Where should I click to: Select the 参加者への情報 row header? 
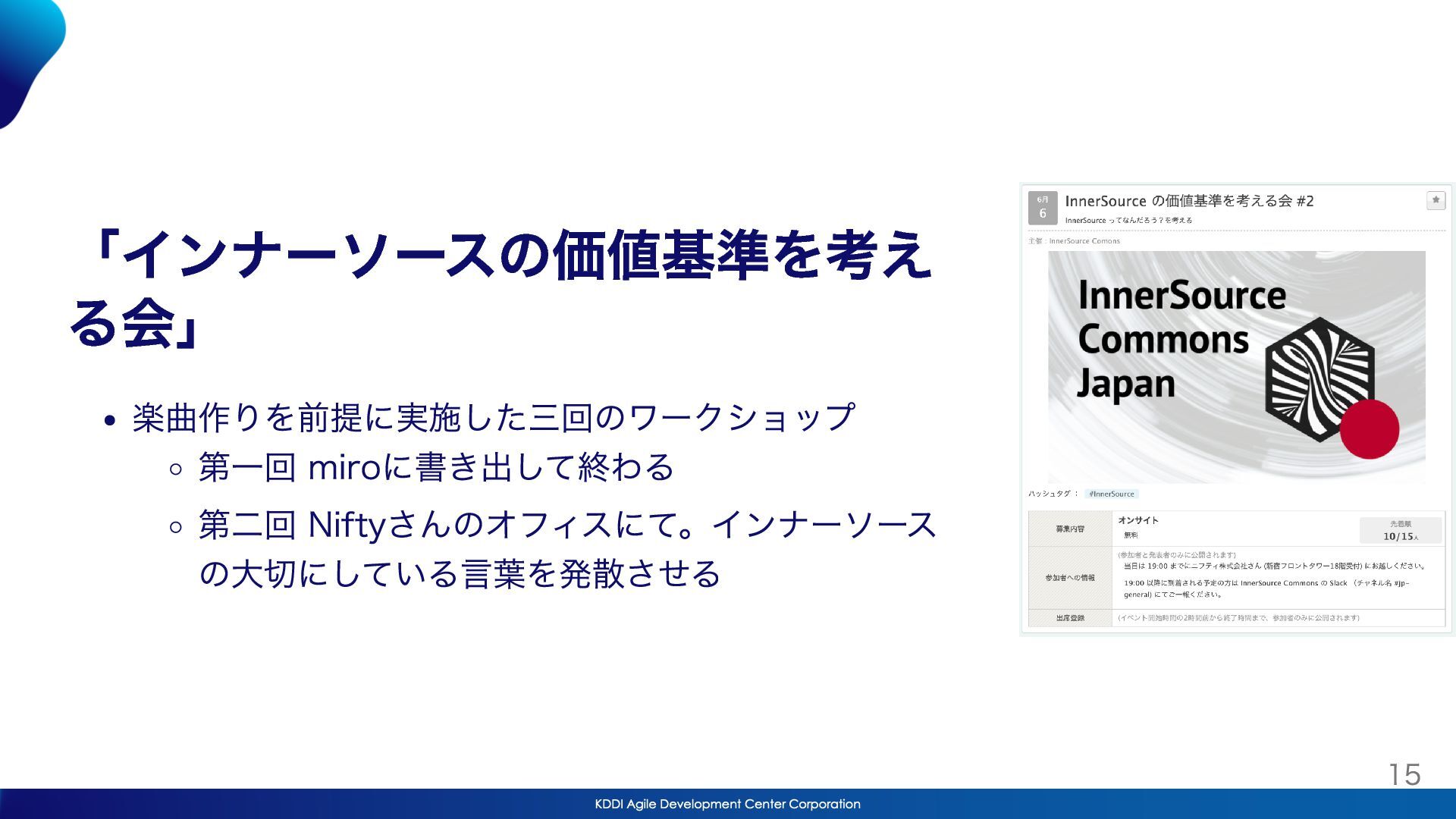tap(1069, 578)
